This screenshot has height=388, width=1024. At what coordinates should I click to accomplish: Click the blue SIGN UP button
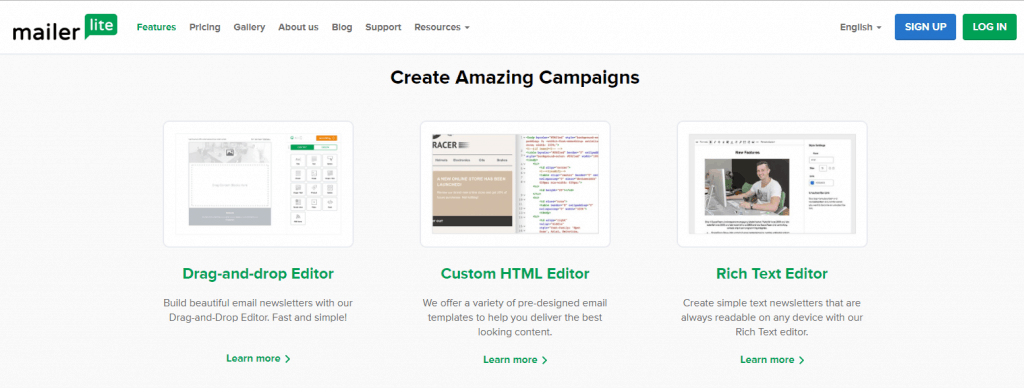click(x=925, y=27)
